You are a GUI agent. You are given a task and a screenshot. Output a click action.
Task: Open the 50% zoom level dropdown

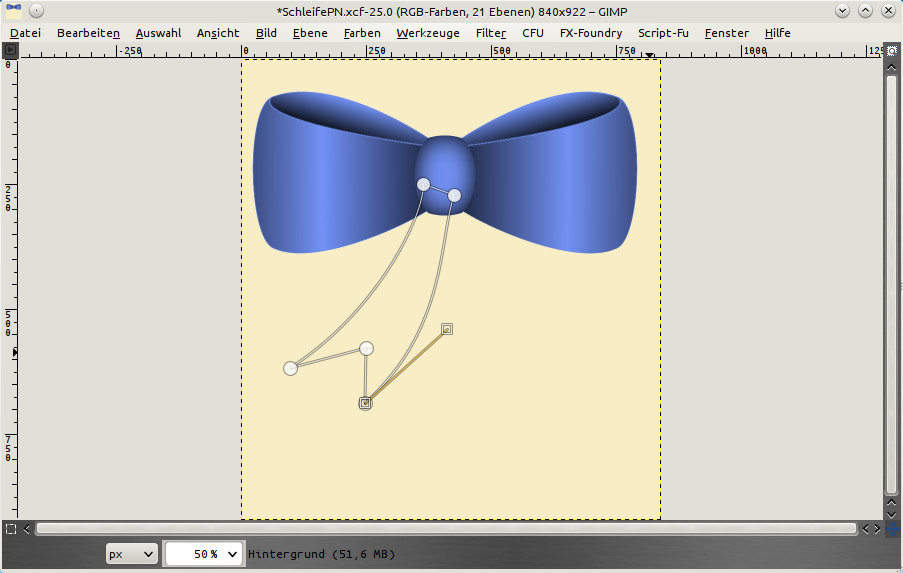click(x=204, y=553)
